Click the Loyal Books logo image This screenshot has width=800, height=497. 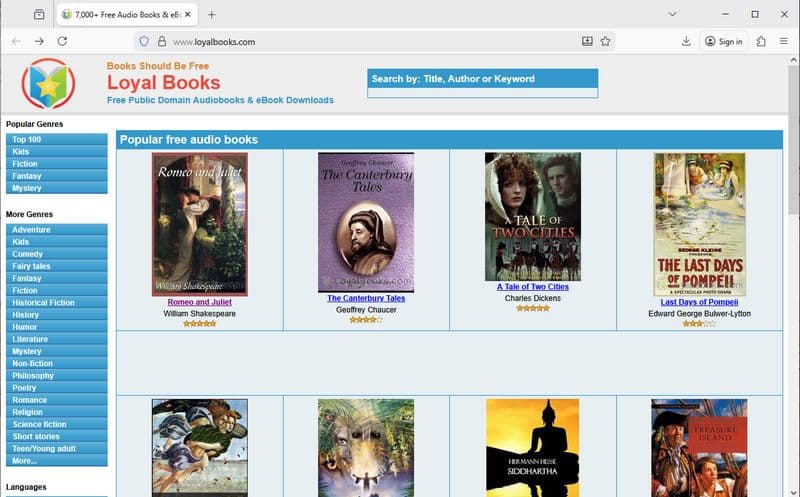(48, 84)
